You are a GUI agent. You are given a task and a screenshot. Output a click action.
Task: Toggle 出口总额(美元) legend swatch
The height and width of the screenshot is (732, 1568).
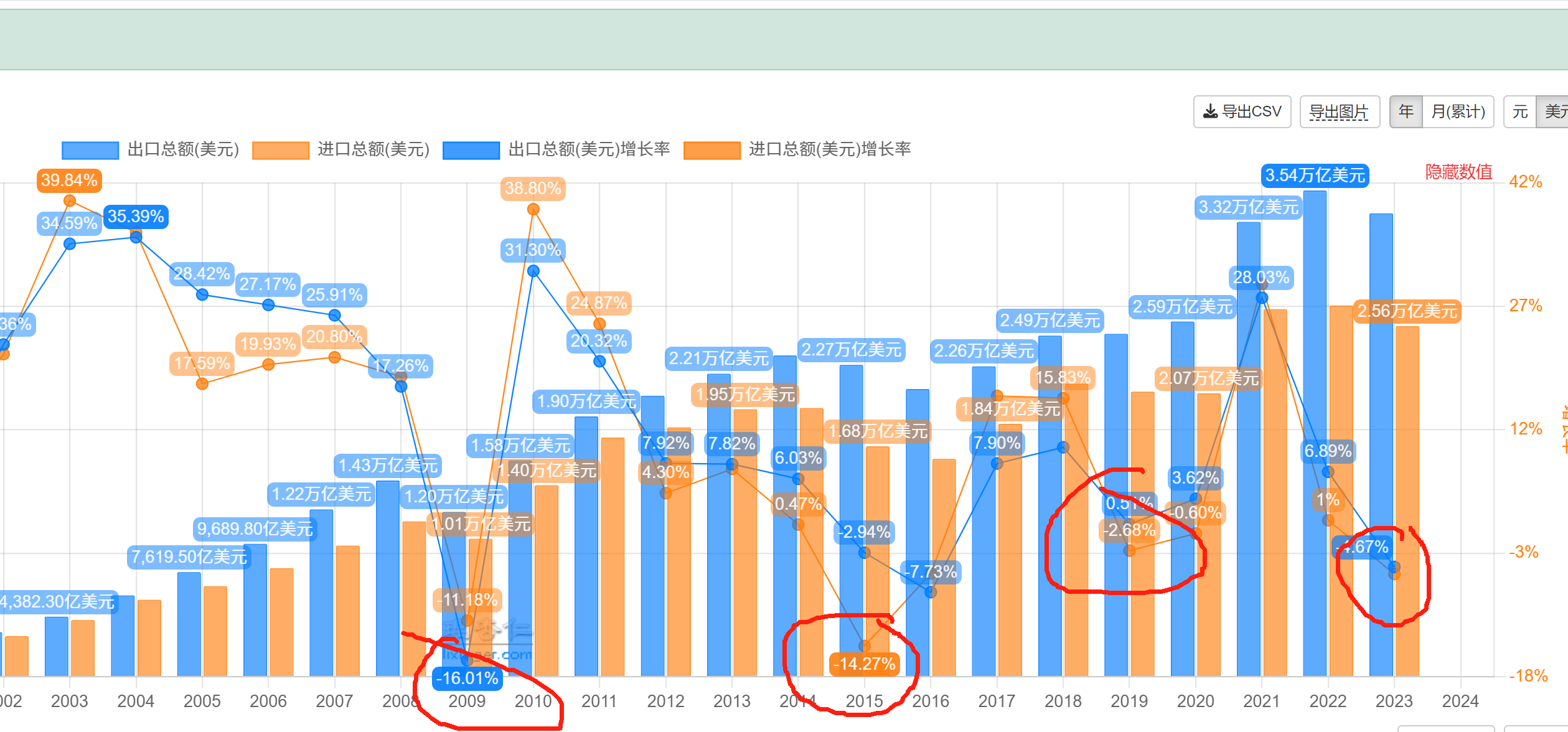click(x=90, y=150)
